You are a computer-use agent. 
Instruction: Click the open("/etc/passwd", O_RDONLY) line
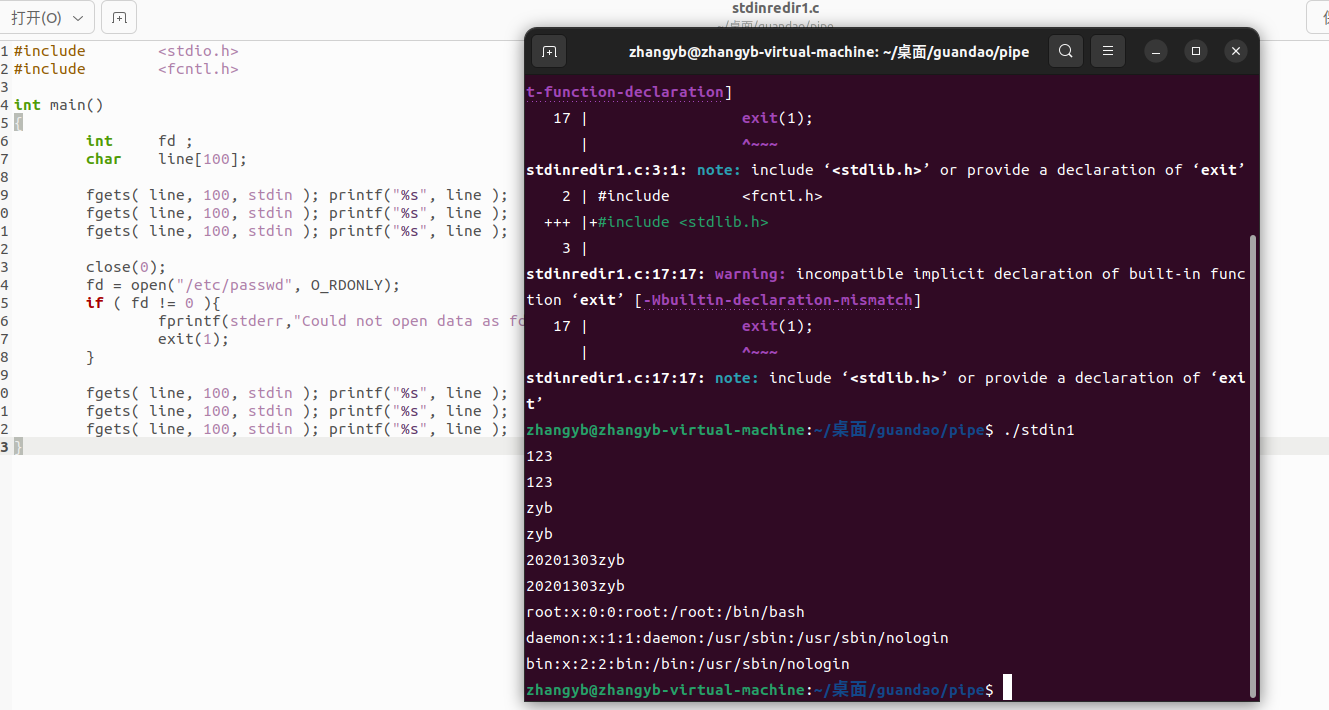242,285
